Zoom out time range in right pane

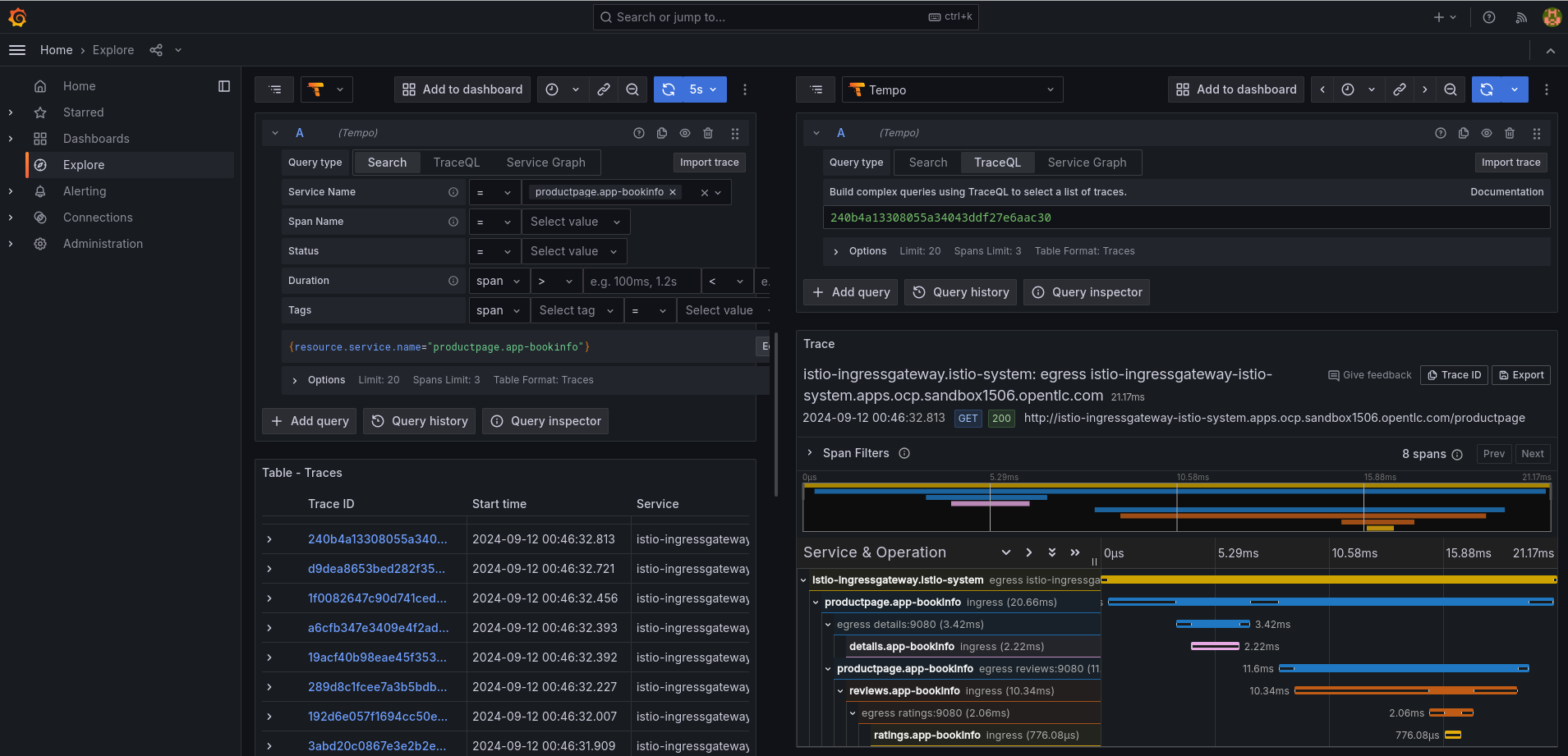[x=1451, y=89]
